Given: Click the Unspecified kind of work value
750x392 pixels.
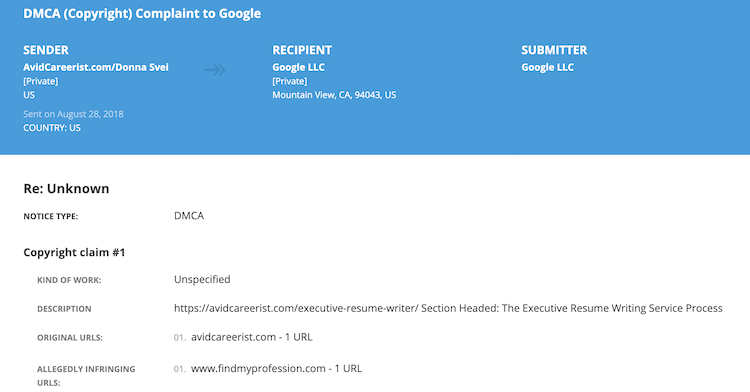Looking at the screenshot, I should (202, 279).
